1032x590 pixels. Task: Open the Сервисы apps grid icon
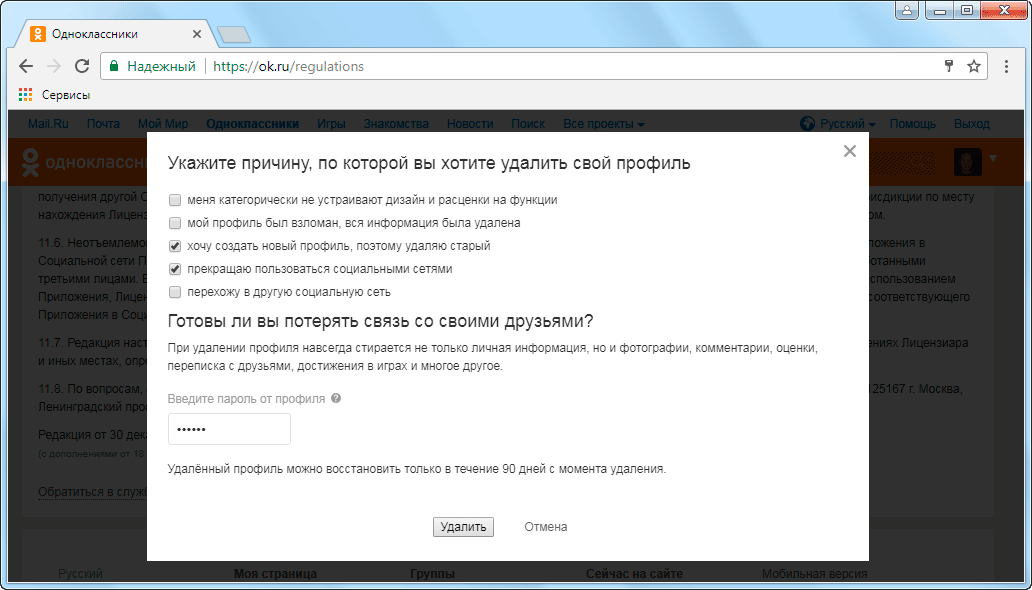26,95
